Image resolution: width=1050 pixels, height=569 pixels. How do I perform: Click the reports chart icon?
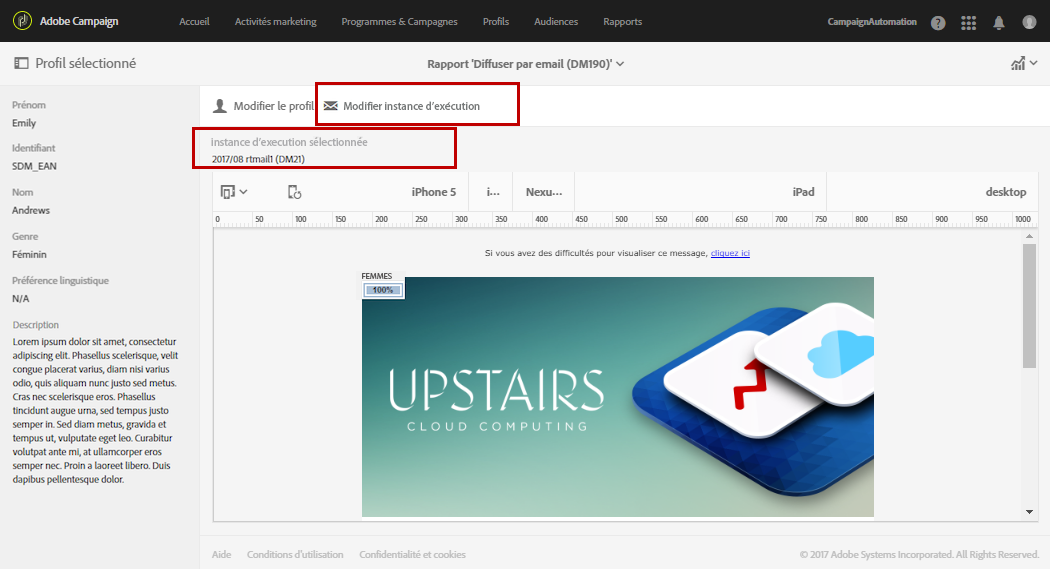pos(1018,63)
